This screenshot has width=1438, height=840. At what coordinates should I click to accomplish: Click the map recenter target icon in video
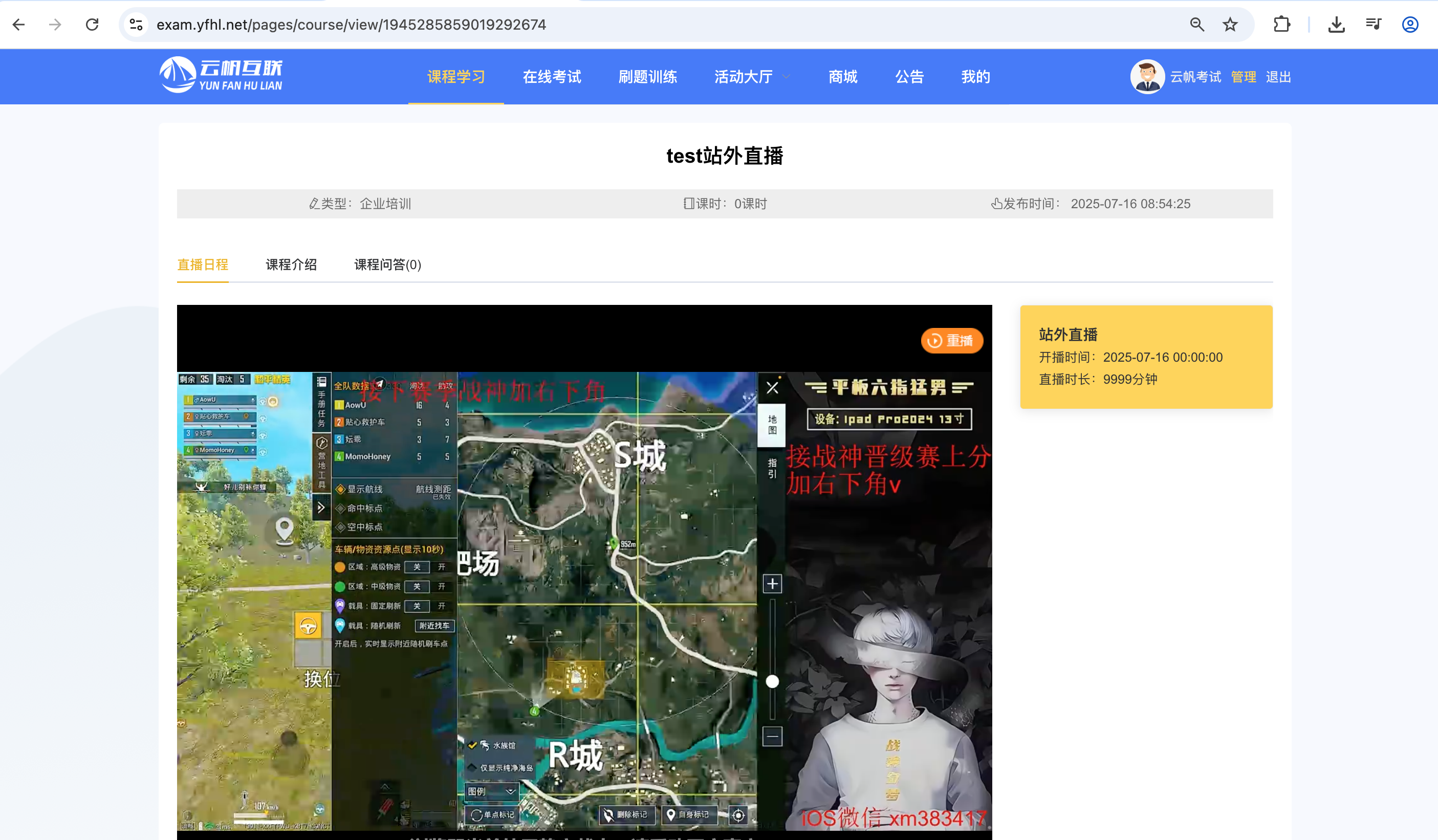pyautogui.click(x=738, y=815)
